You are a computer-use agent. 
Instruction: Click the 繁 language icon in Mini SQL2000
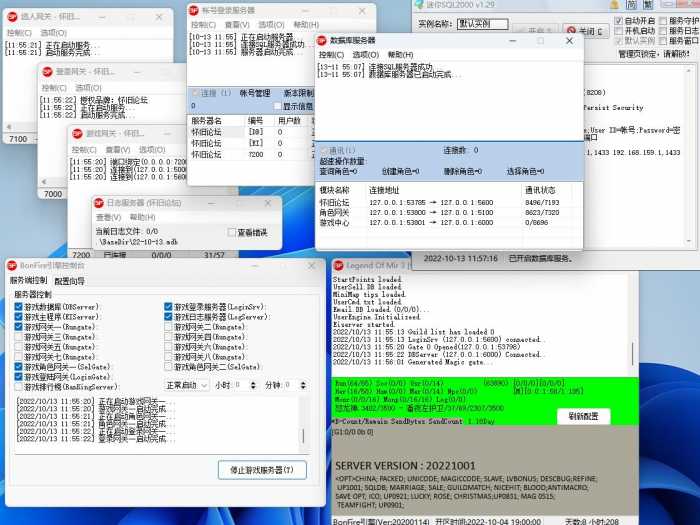[648, 4]
